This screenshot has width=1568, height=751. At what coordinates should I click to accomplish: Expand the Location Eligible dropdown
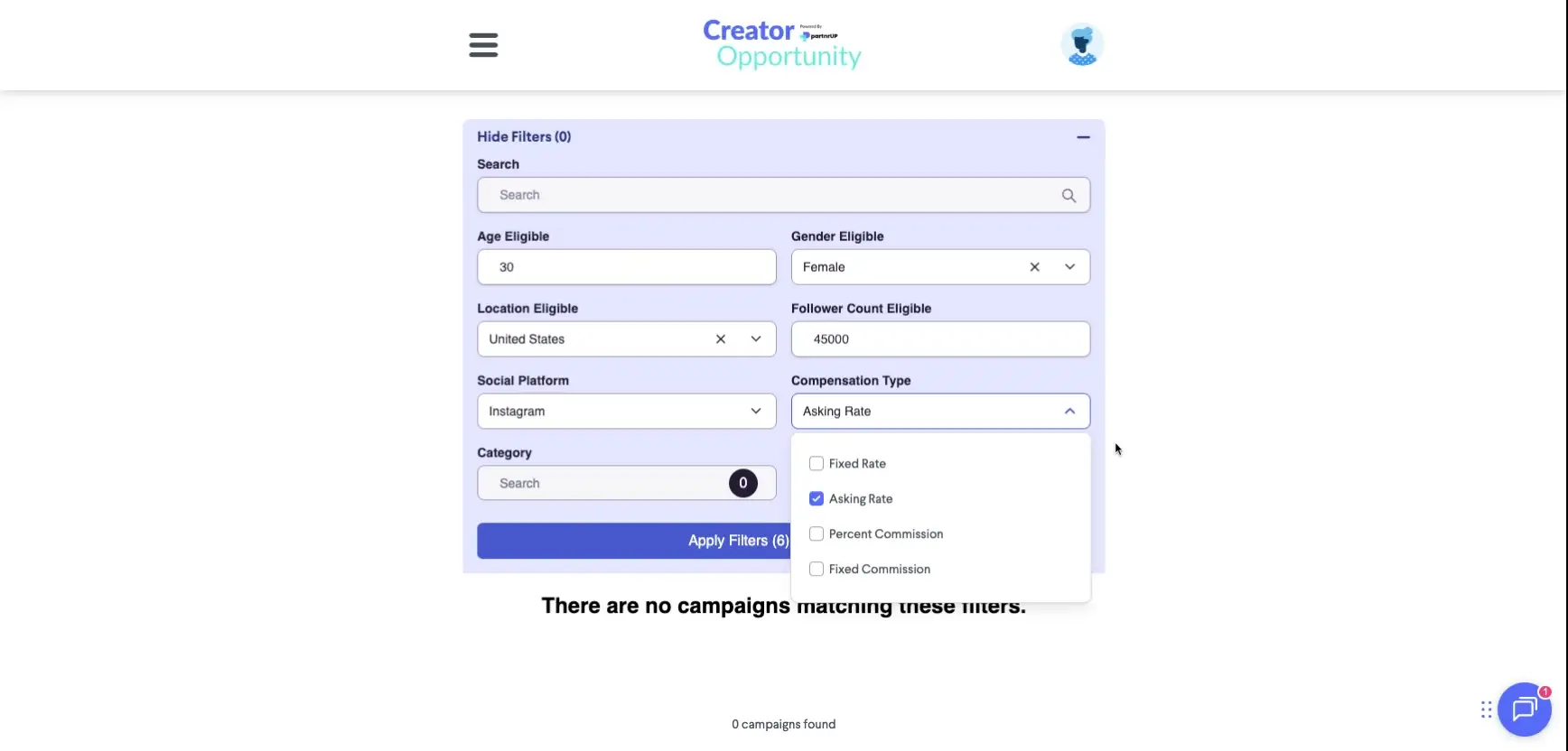tap(756, 339)
